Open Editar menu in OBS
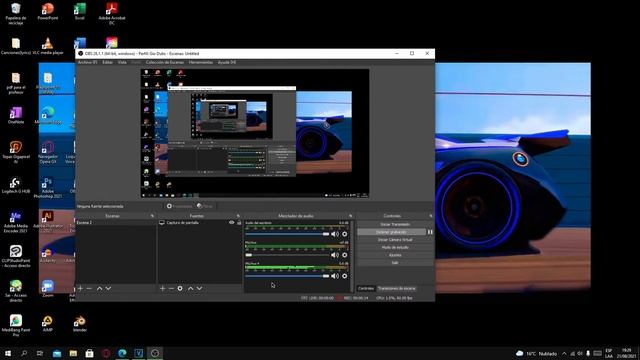 point(107,62)
